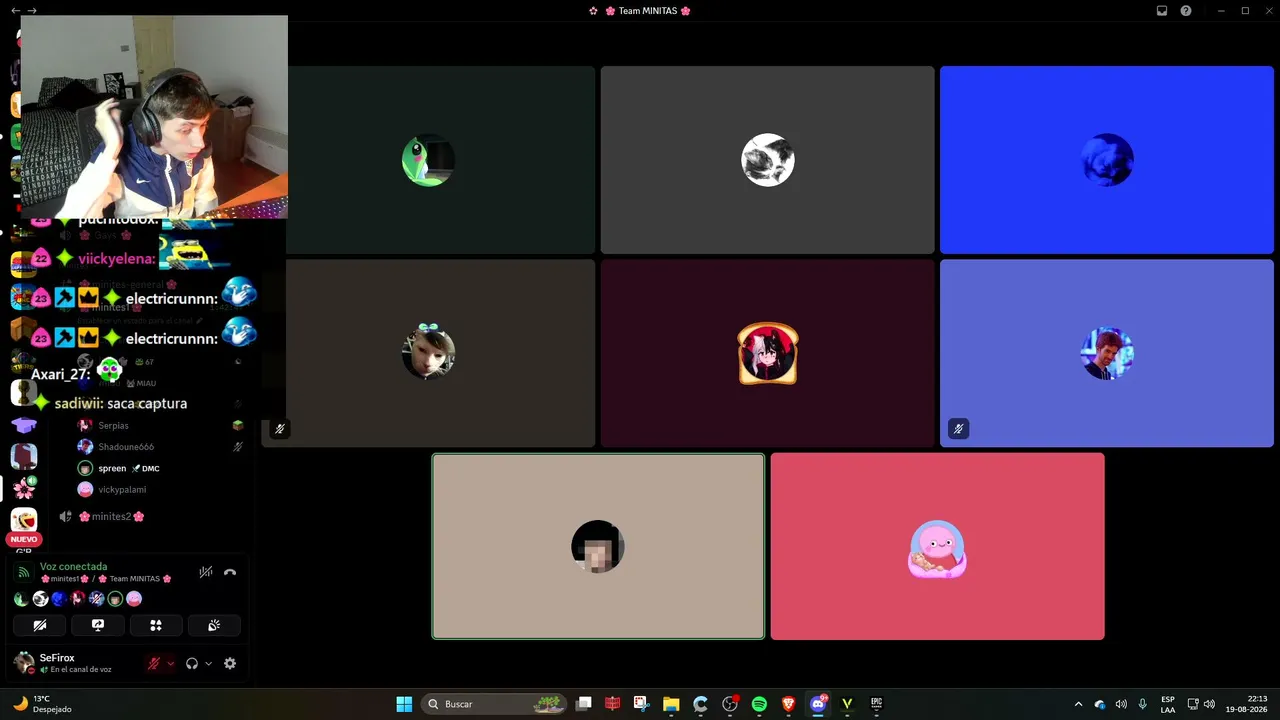1280x720 pixels.
Task: Expand audio output options arrow
Action: [x=208, y=663]
